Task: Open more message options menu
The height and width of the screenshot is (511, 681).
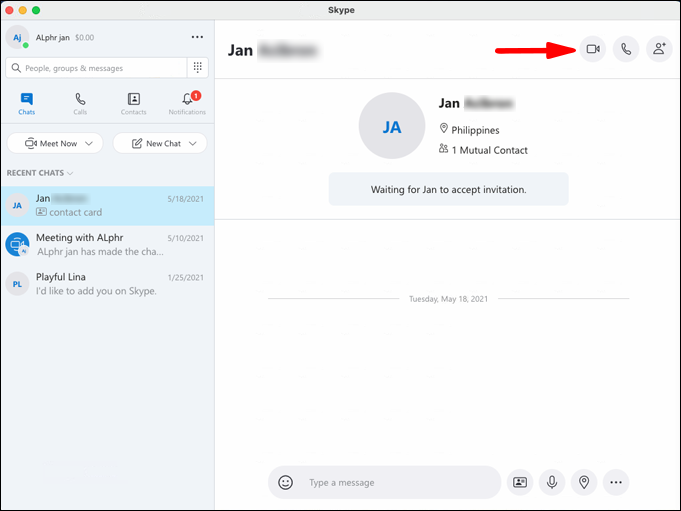Action: pyautogui.click(x=616, y=482)
